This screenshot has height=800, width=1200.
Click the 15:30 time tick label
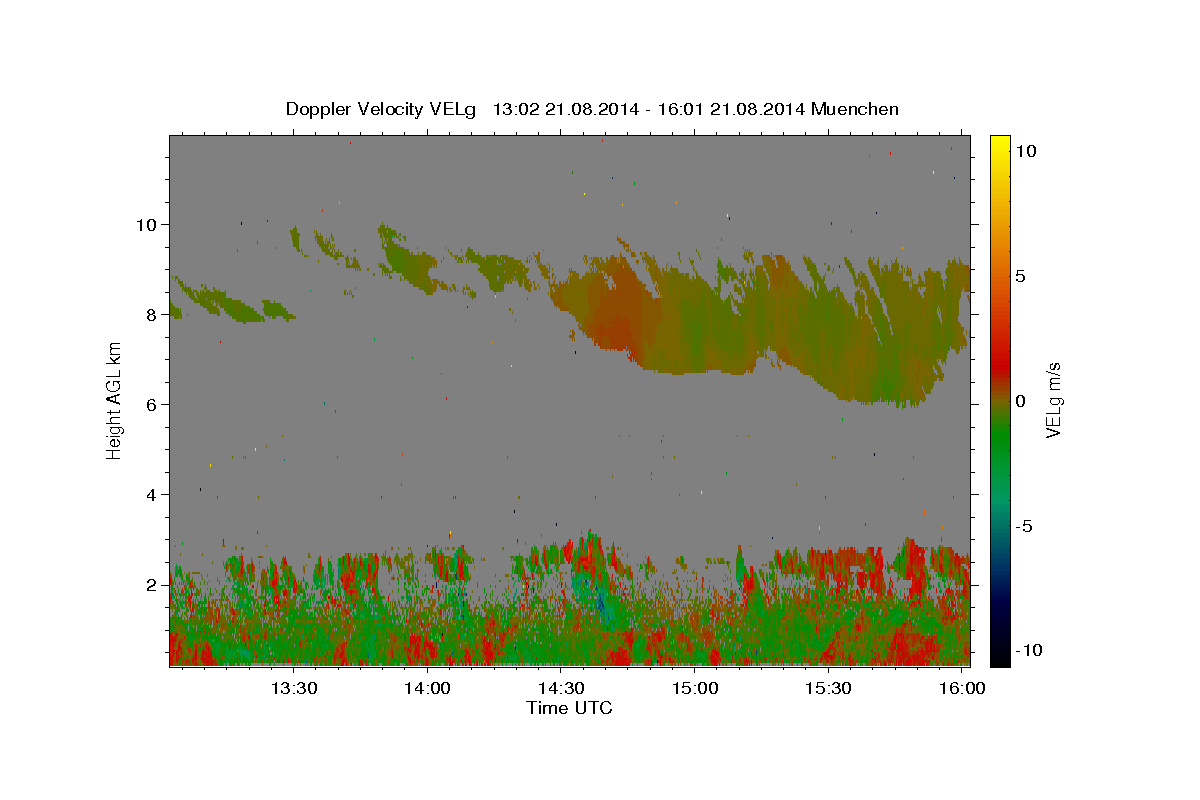click(x=829, y=688)
